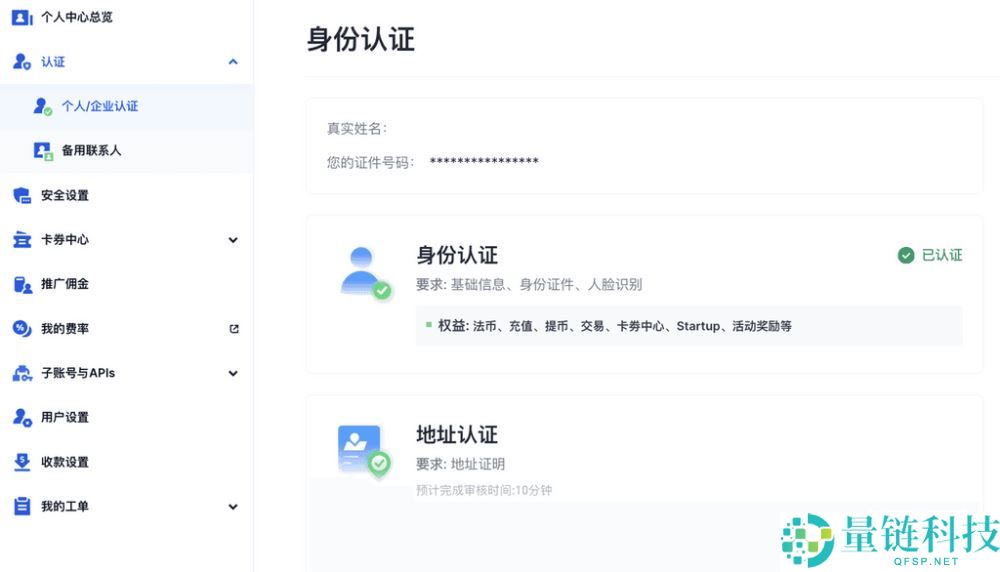Open 我的工单 menu label
Screen dimensions: 1000x572
(65, 506)
